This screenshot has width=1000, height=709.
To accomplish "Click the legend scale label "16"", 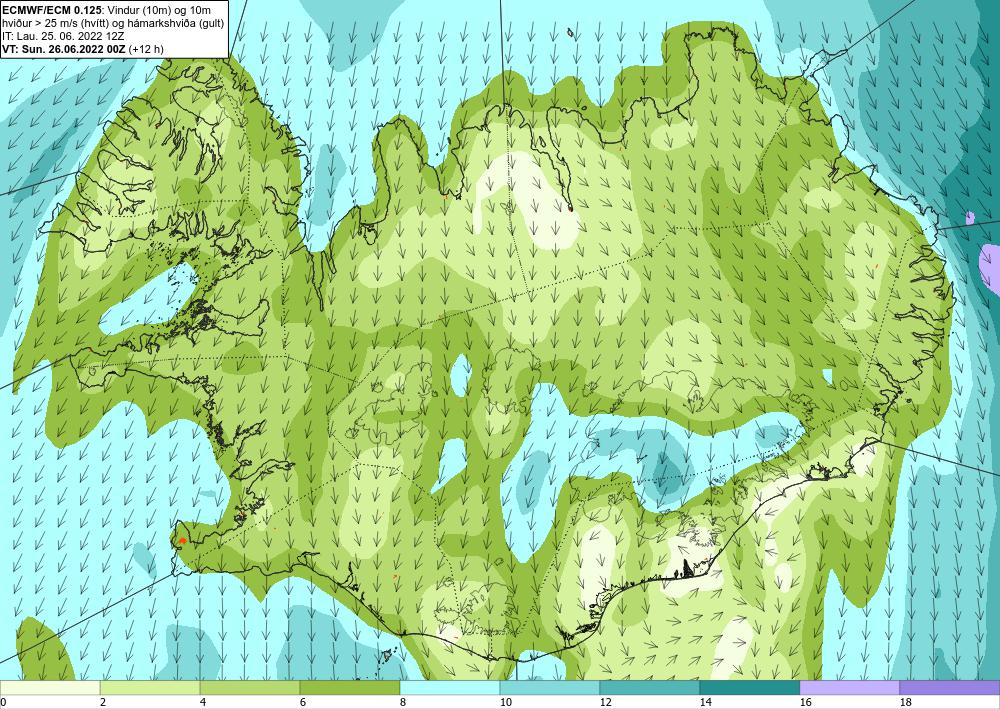I will click(806, 702).
